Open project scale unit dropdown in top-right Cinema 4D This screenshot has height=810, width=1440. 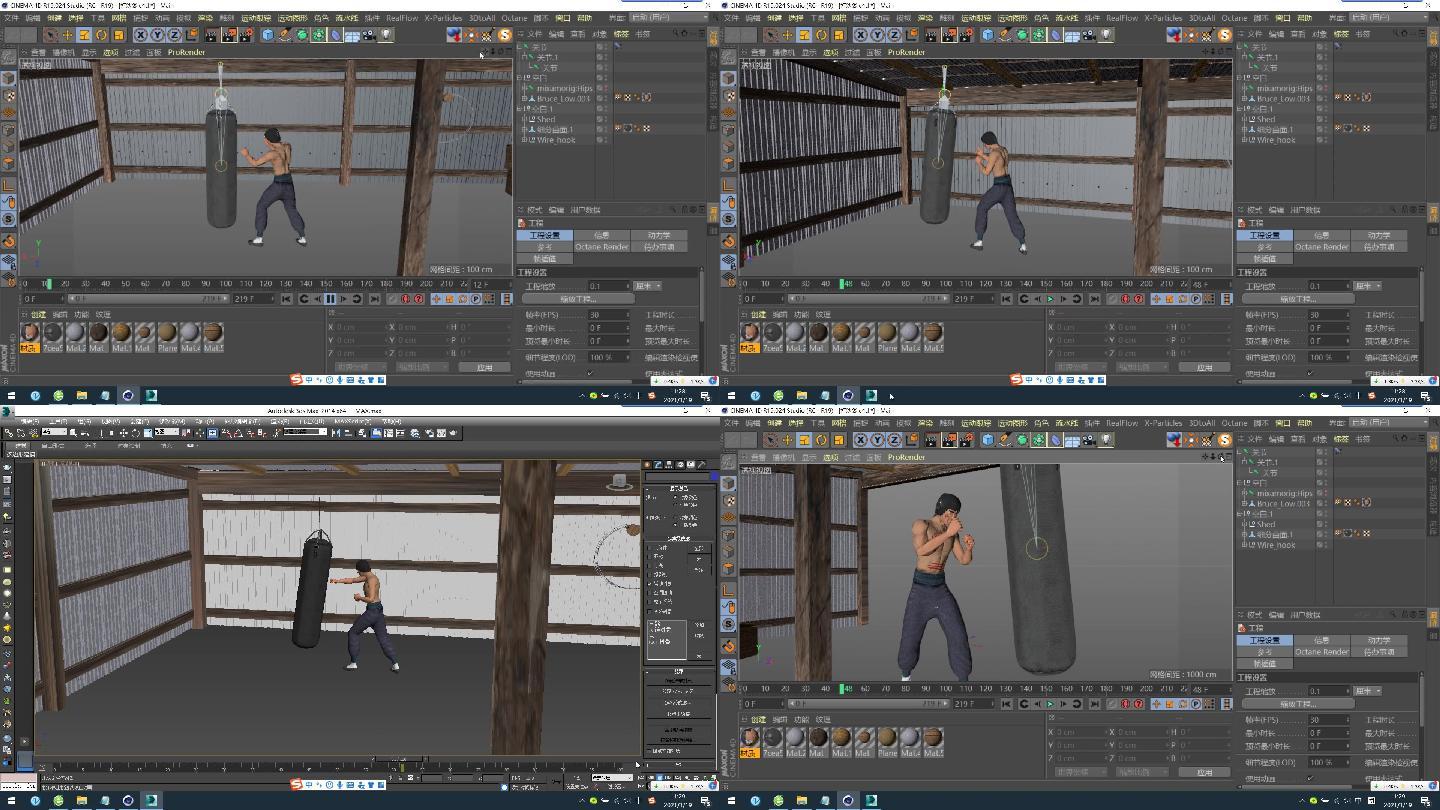[x=1367, y=286]
